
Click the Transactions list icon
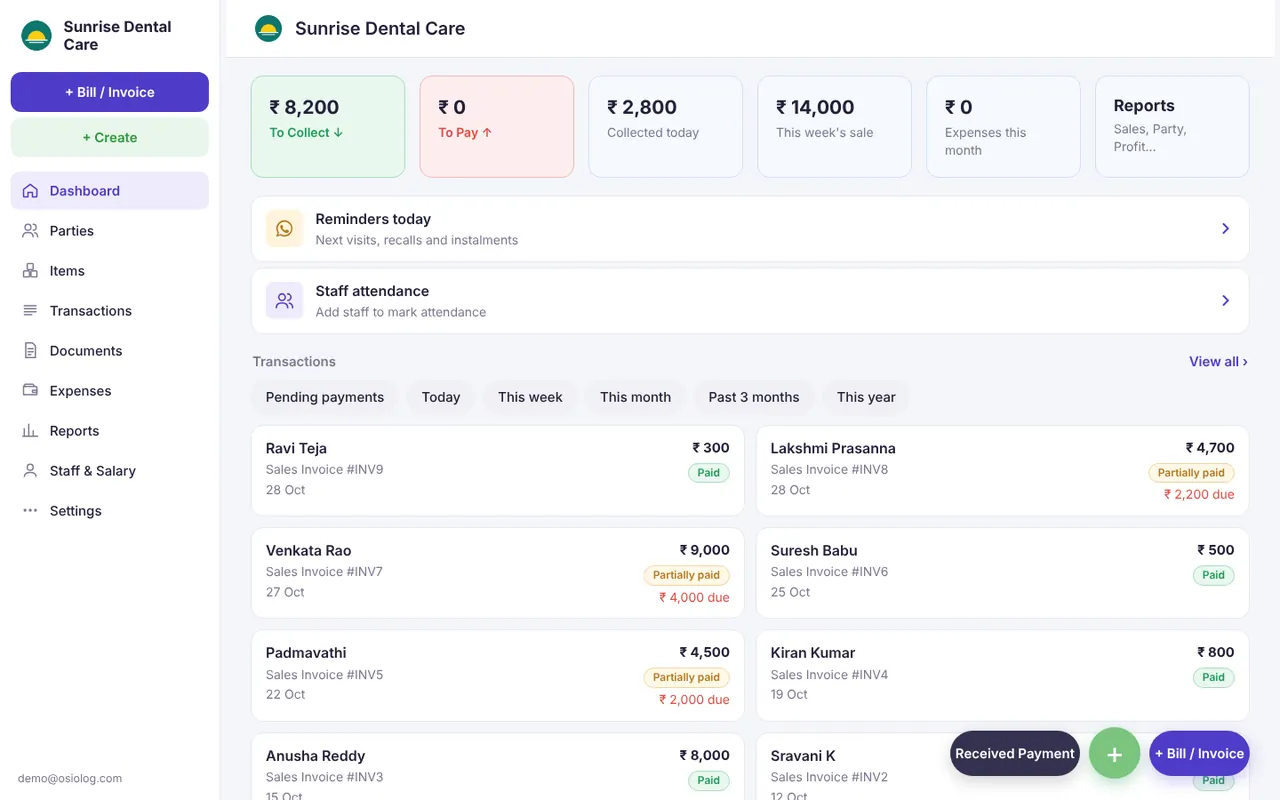click(x=30, y=311)
